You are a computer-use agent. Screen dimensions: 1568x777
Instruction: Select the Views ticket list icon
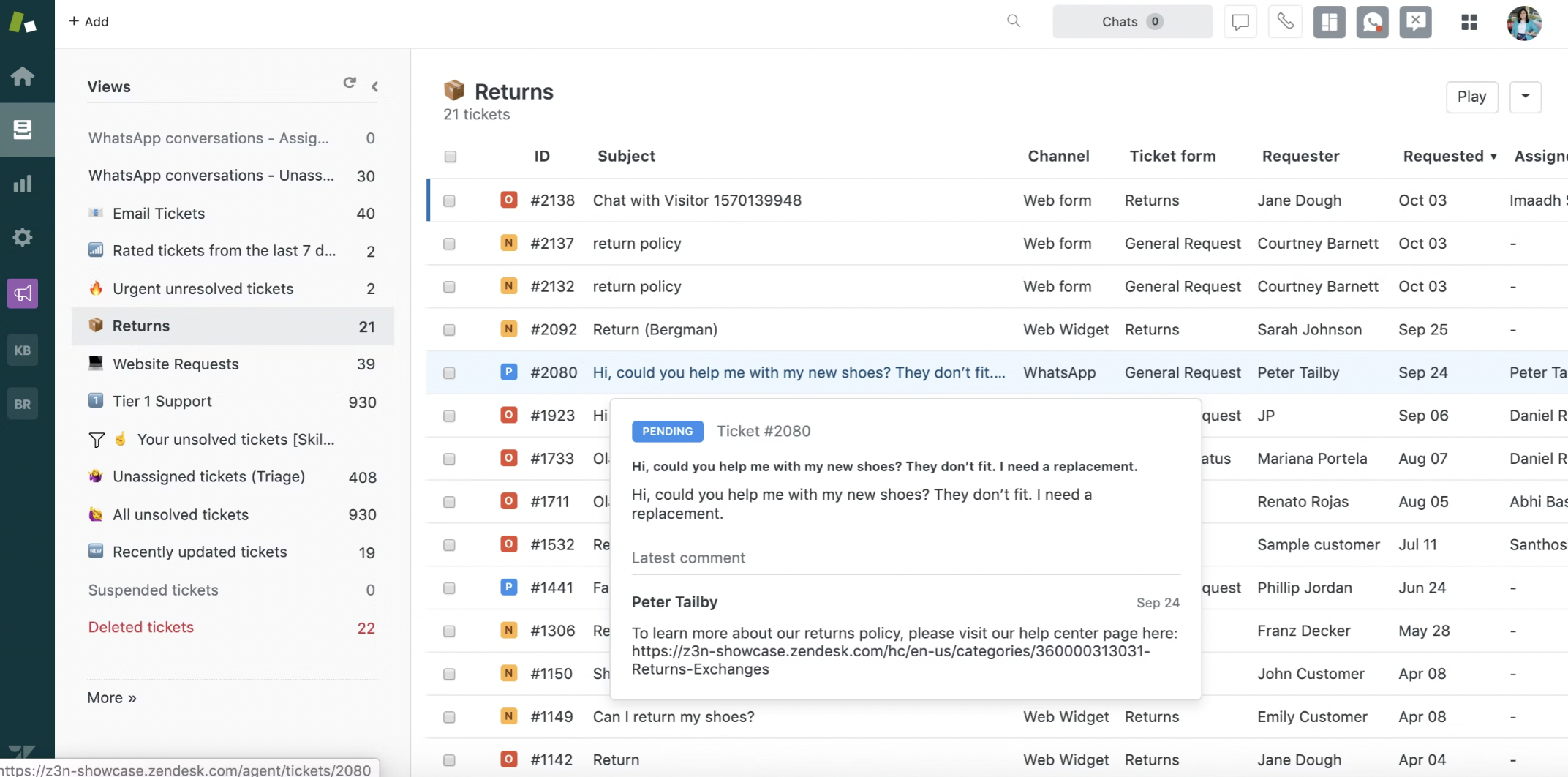pos(23,129)
